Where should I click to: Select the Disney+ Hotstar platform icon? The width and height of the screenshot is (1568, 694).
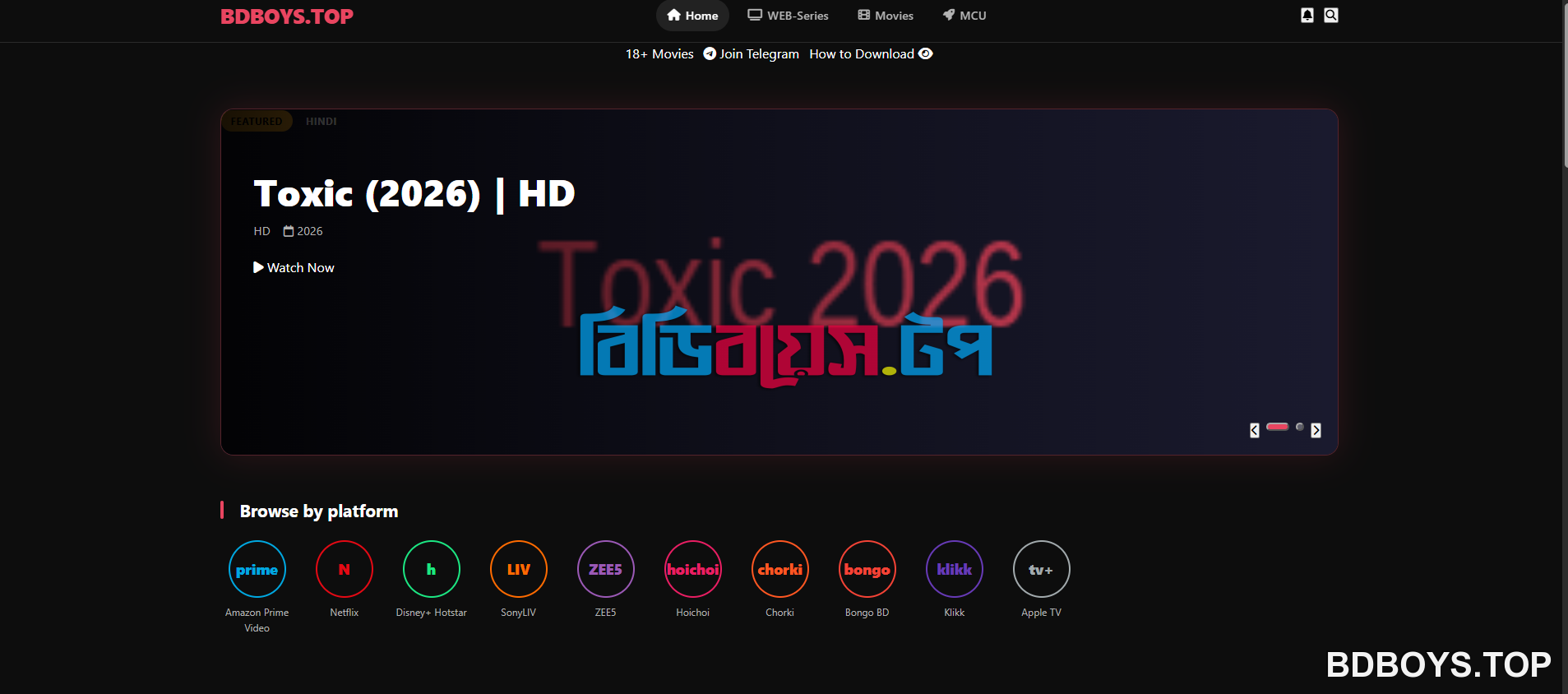pyautogui.click(x=432, y=569)
